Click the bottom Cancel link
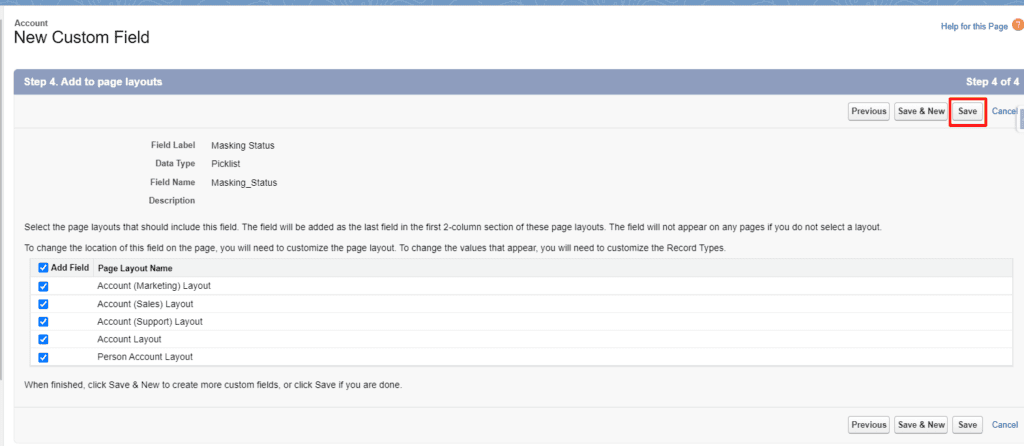The image size is (1024, 446). tap(1004, 425)
